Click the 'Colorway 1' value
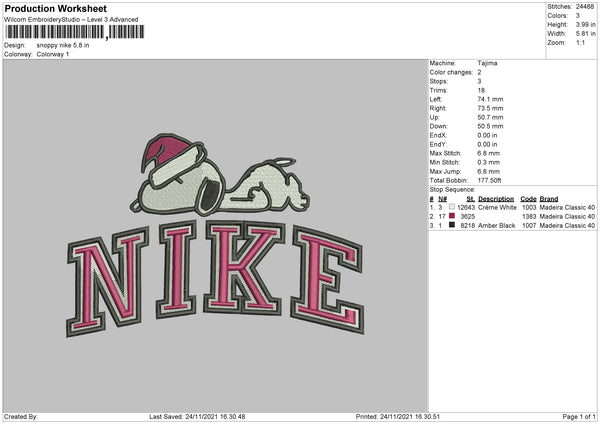This screenshot has width=600, height=424. pos(53,54)
